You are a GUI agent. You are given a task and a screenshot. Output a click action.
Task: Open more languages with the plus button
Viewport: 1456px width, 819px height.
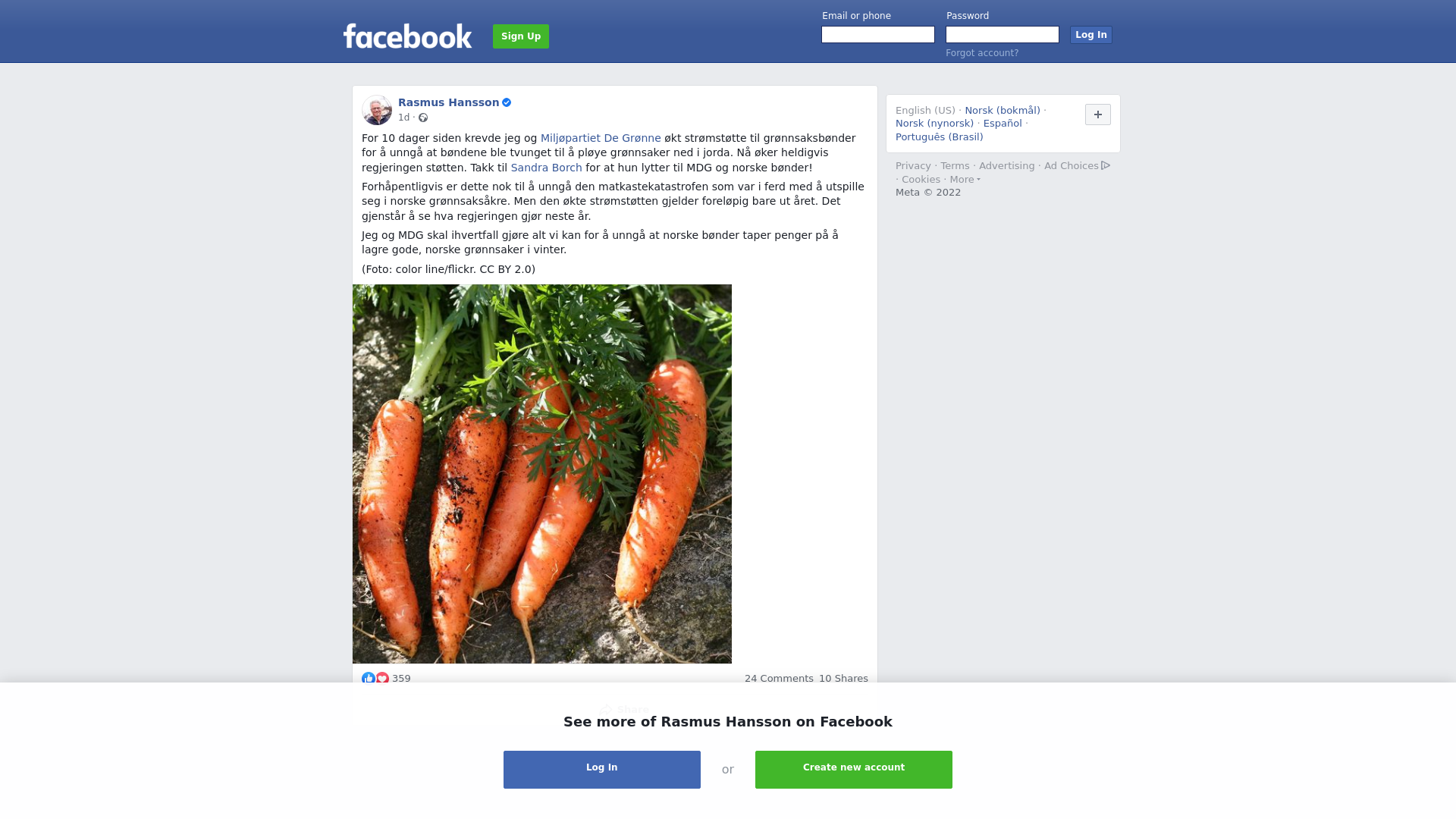coord(1098,115)
